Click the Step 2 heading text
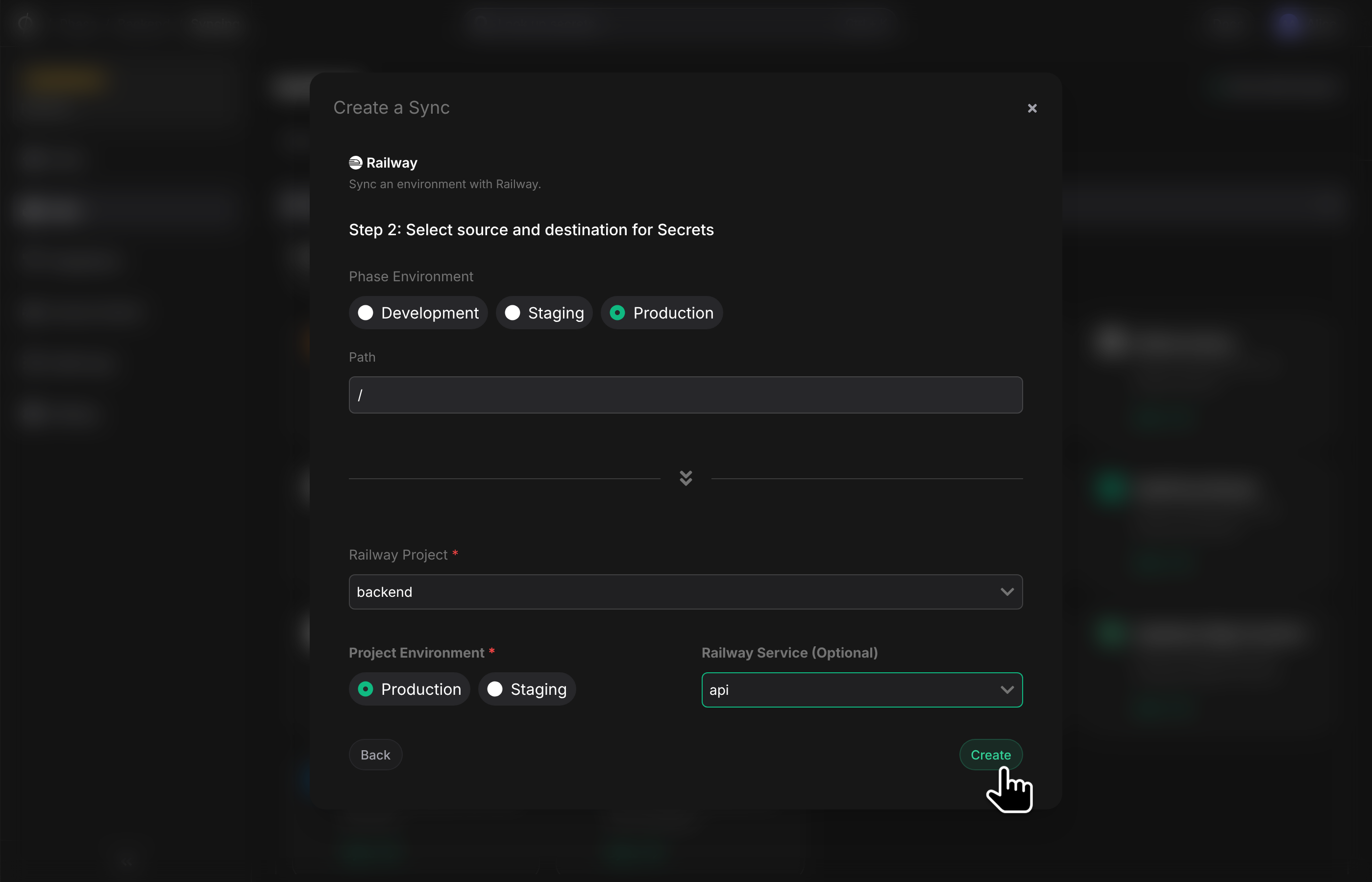Image resolution: width=1372 pixels, height=882 pixels. pyautogui.click(x=531, y=230)
